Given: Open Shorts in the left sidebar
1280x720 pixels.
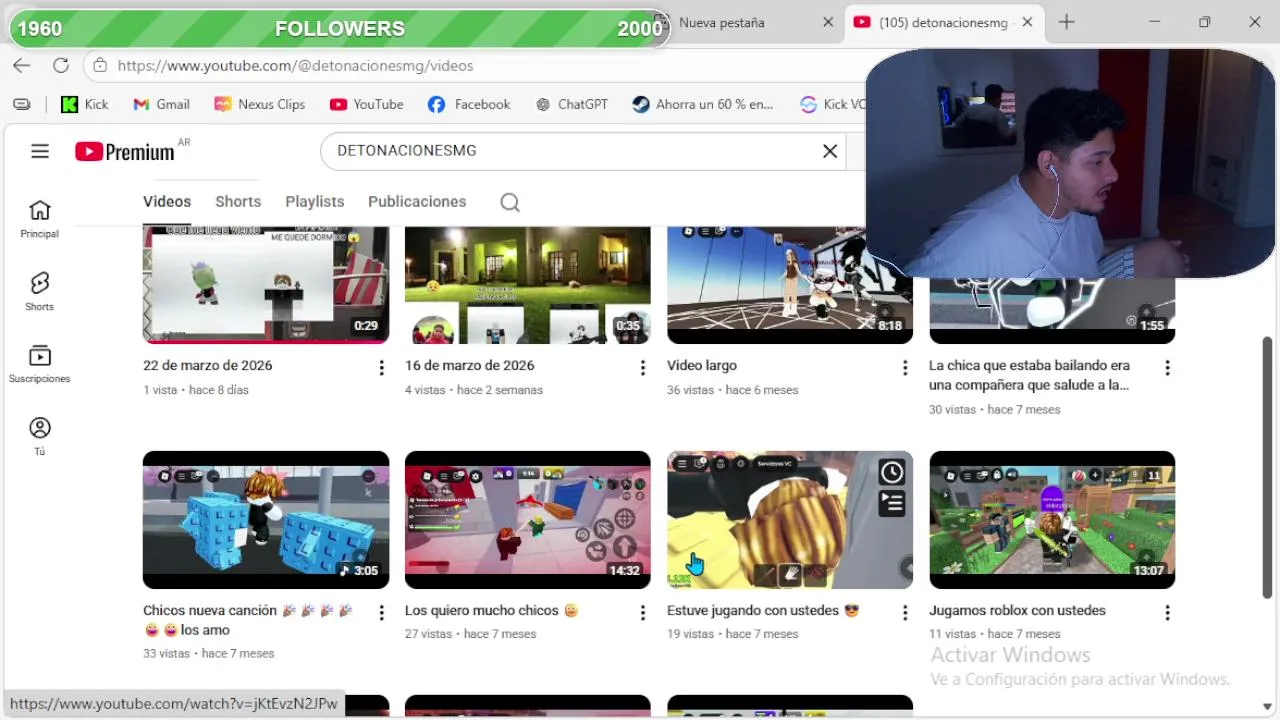Looking at the screenshot, I should pos(40,292).
